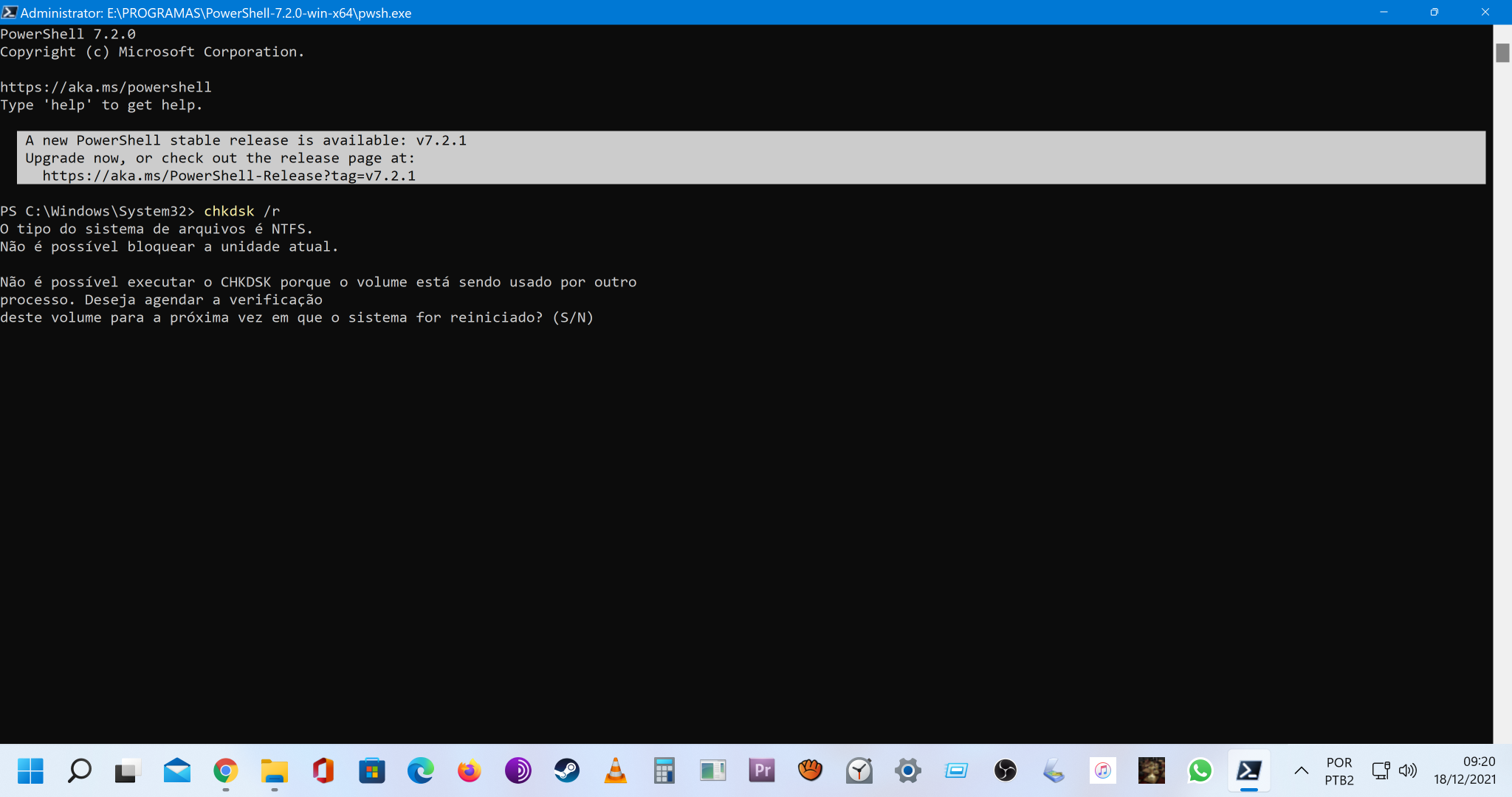Screen dimensions: 1512x797
Task: Expand hidden system tray icons chevron
Action: coord(1301,771)
